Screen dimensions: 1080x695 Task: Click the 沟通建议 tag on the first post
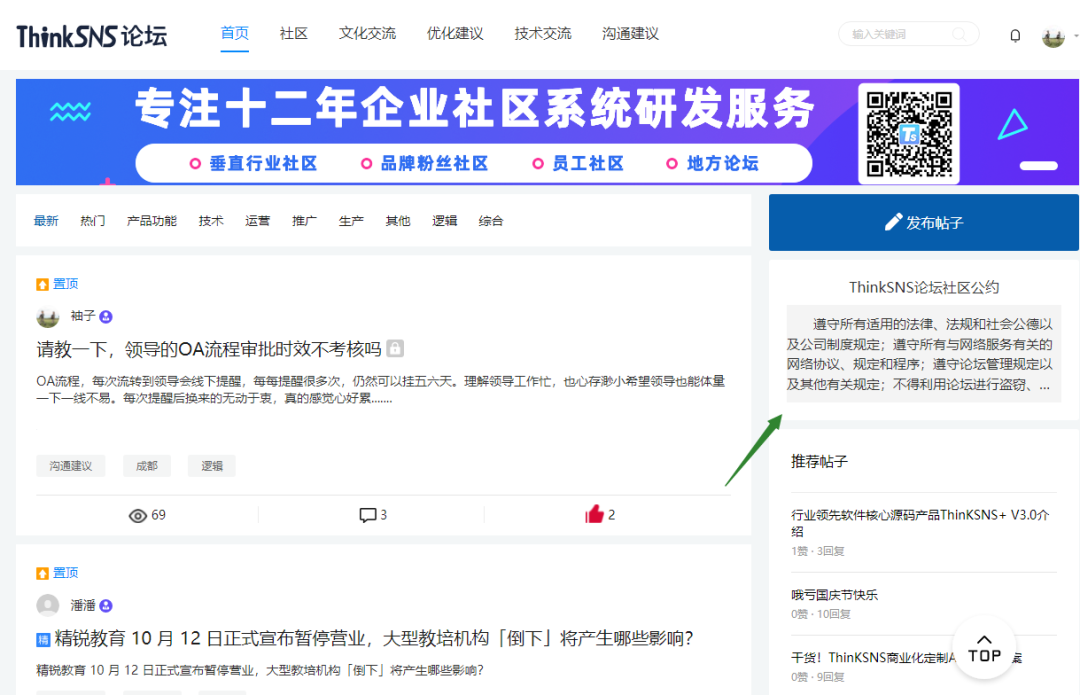tap(70, 466)
